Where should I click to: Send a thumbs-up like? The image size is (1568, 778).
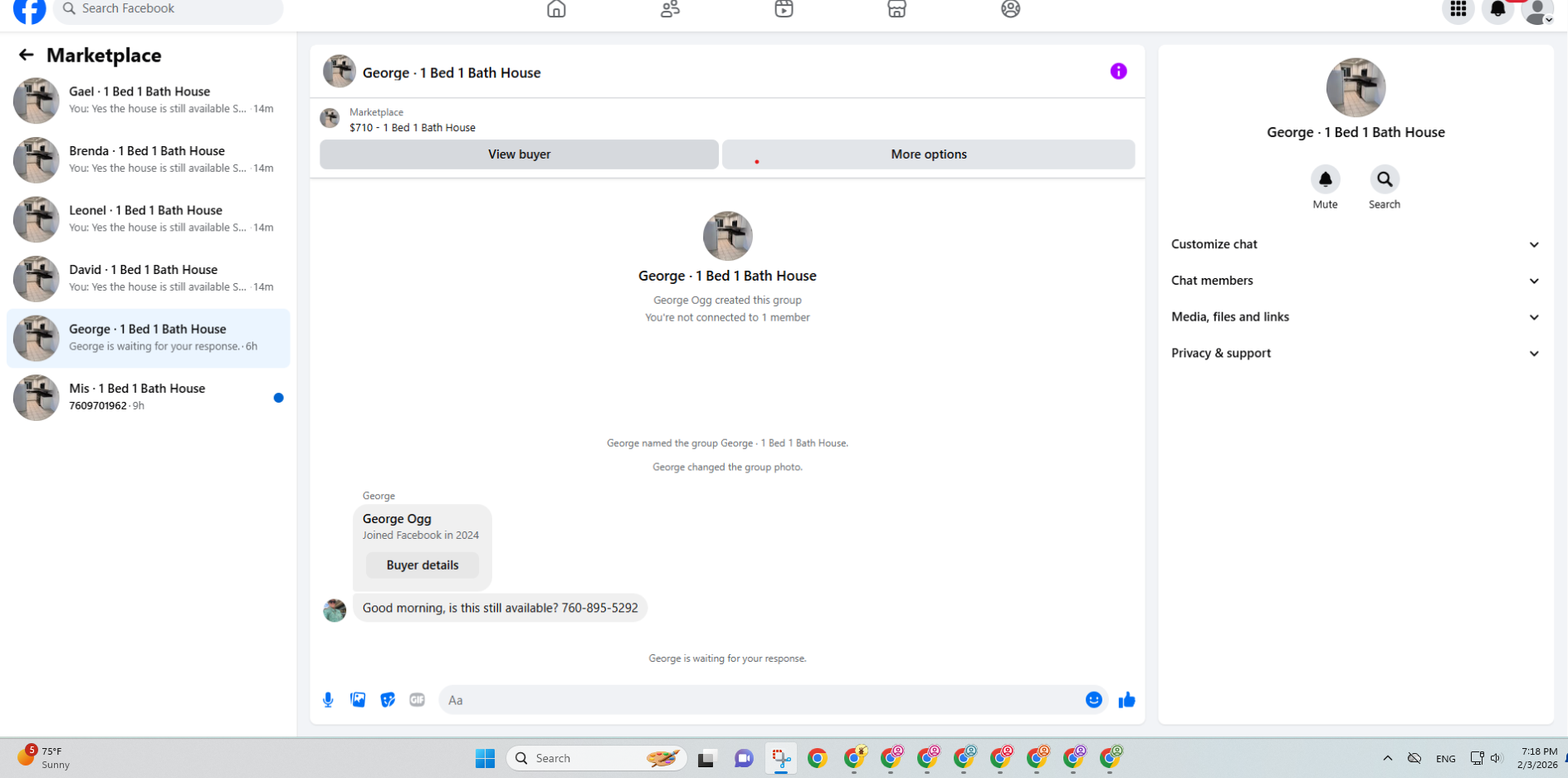click(1126, 700)
